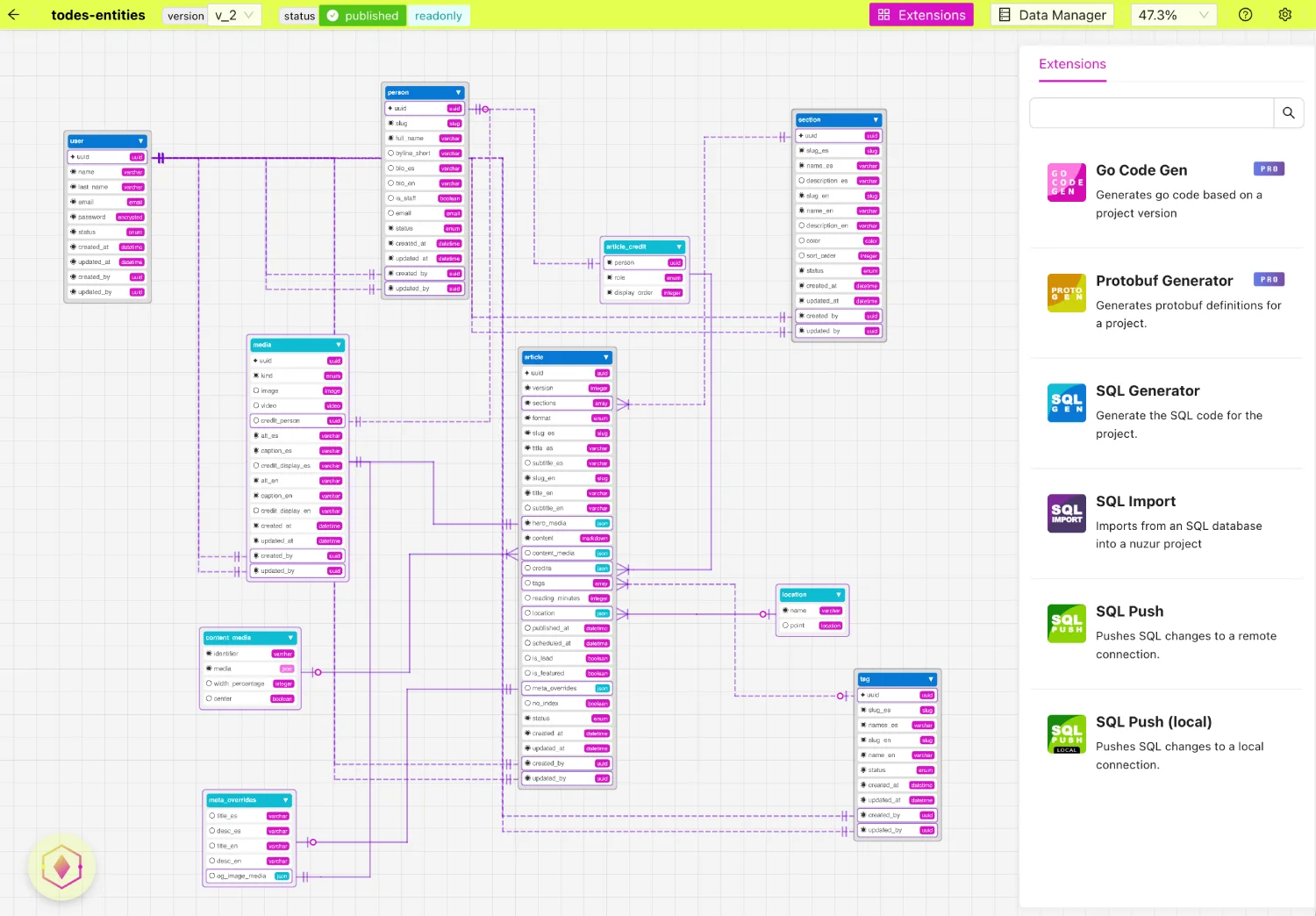Select the article table header
Viewport: 1316px width, 916px height.
pos(566,357)
